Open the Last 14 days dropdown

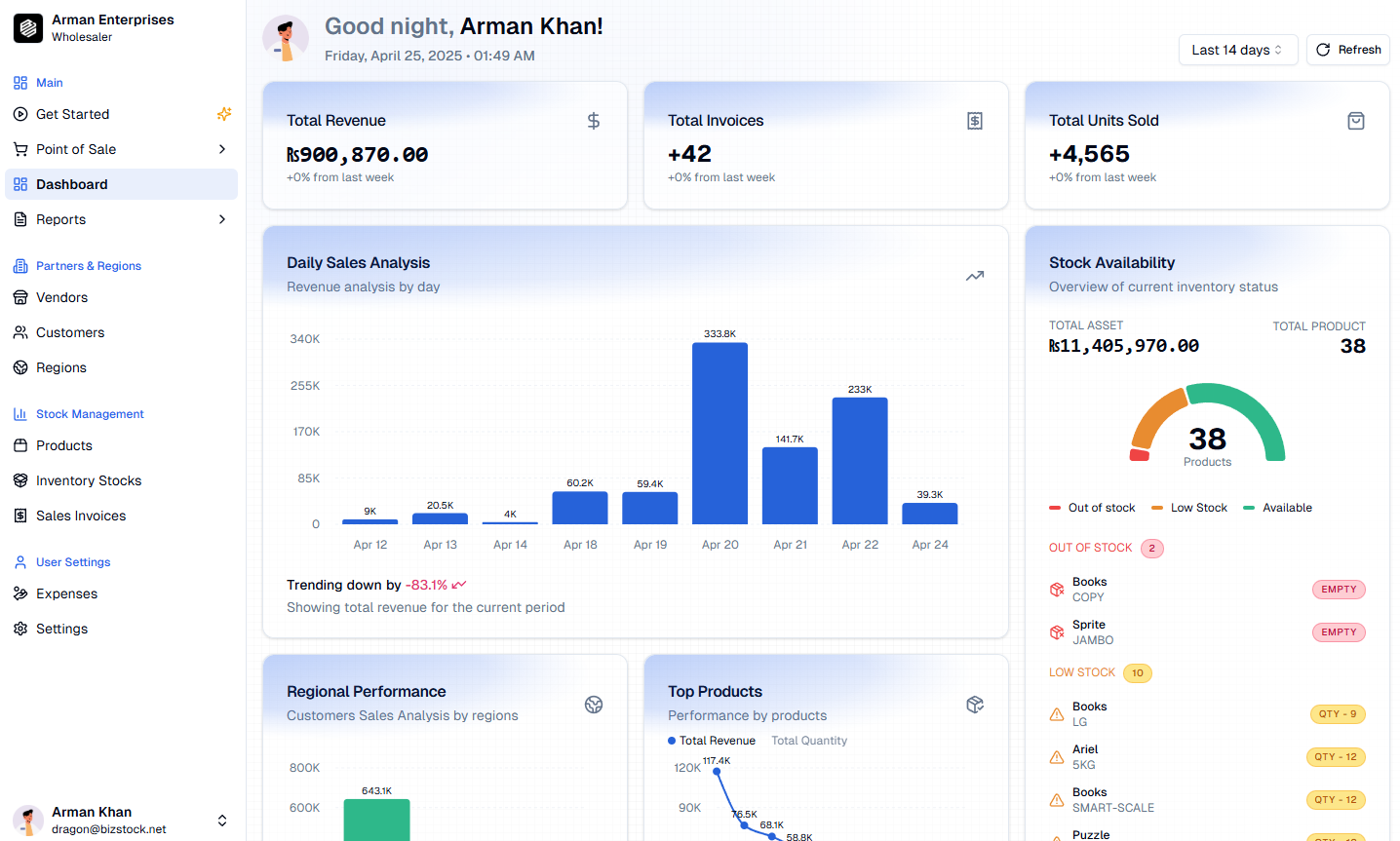coord(1238,50)
